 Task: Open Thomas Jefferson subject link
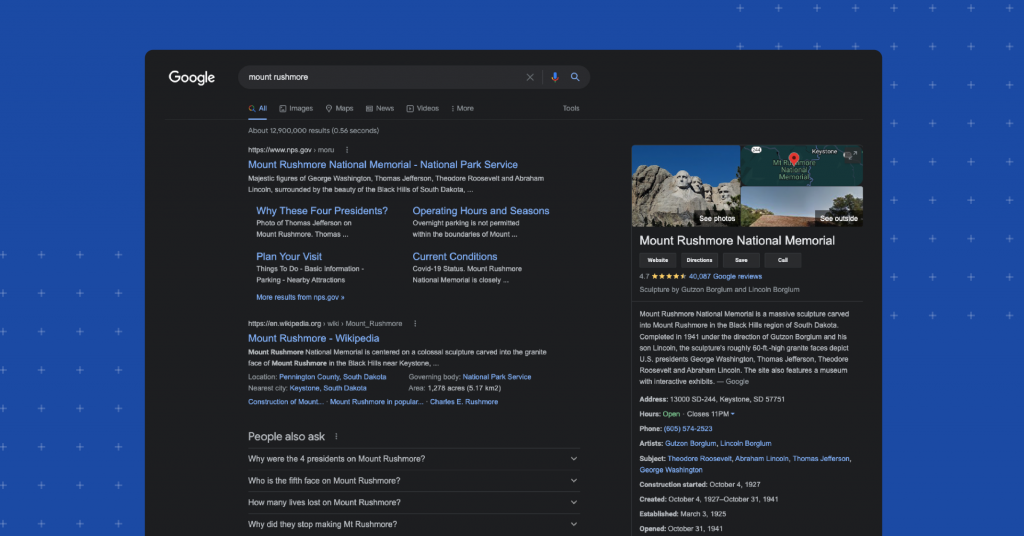pos(821,458)
